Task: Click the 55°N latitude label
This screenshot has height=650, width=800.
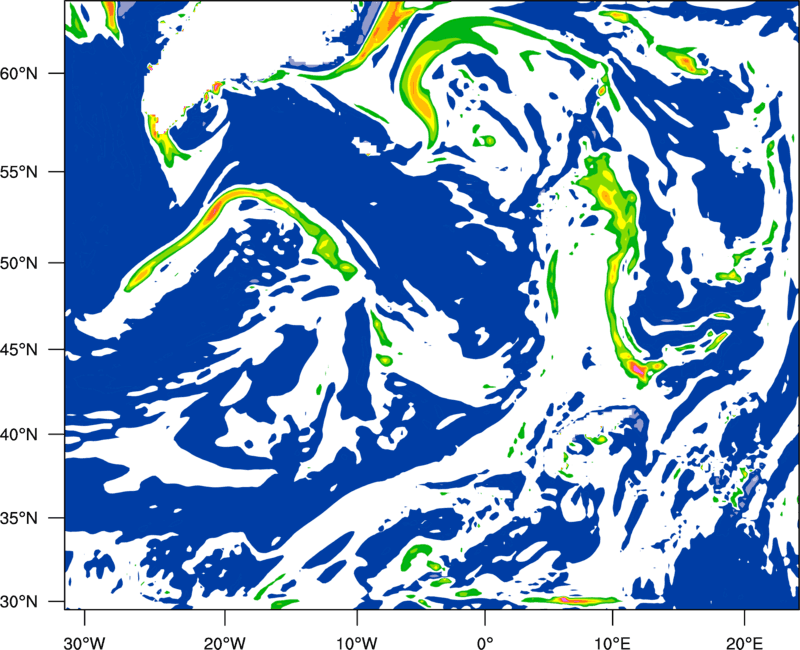Action: pyautogui.click(x=19, y=172)
